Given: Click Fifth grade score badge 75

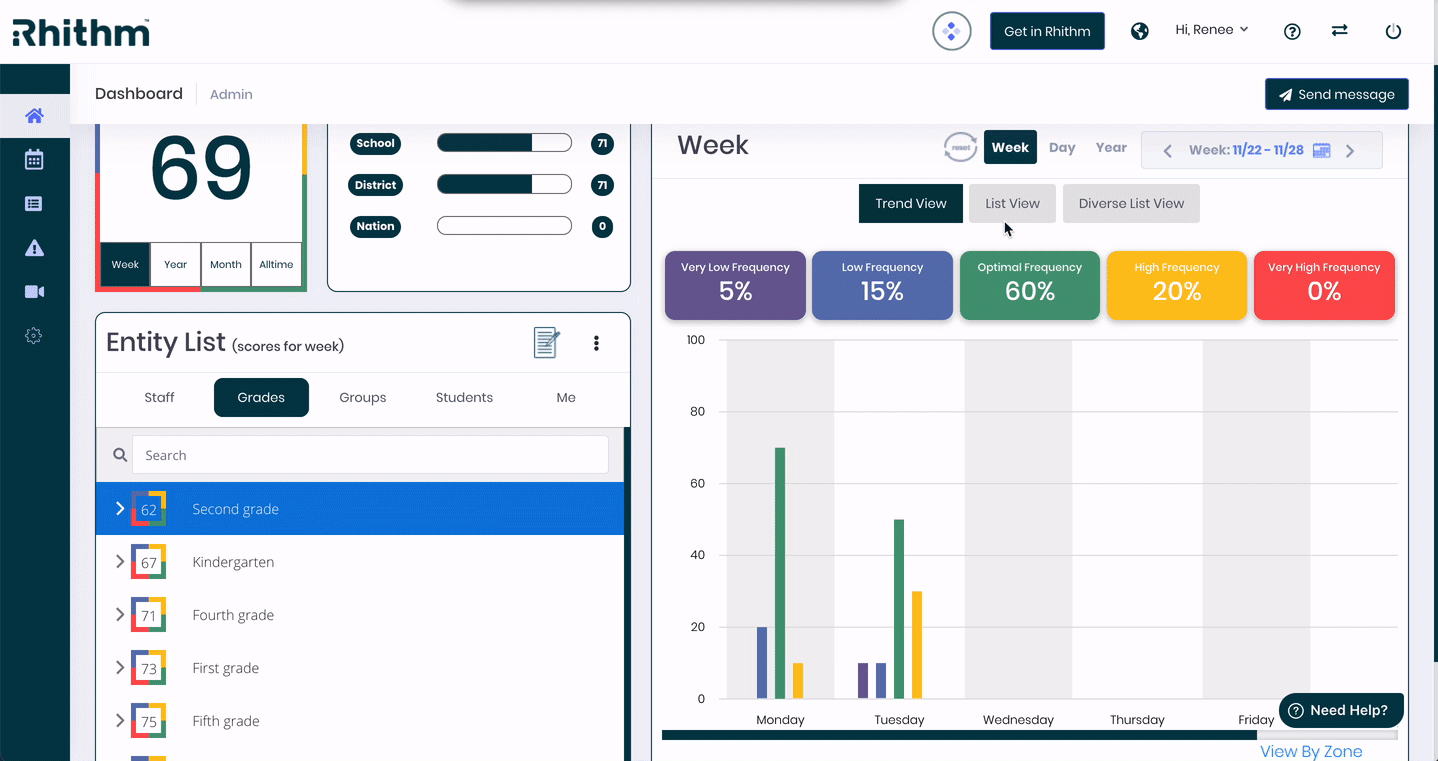Looking at the screenshot, I should point(148,721).
